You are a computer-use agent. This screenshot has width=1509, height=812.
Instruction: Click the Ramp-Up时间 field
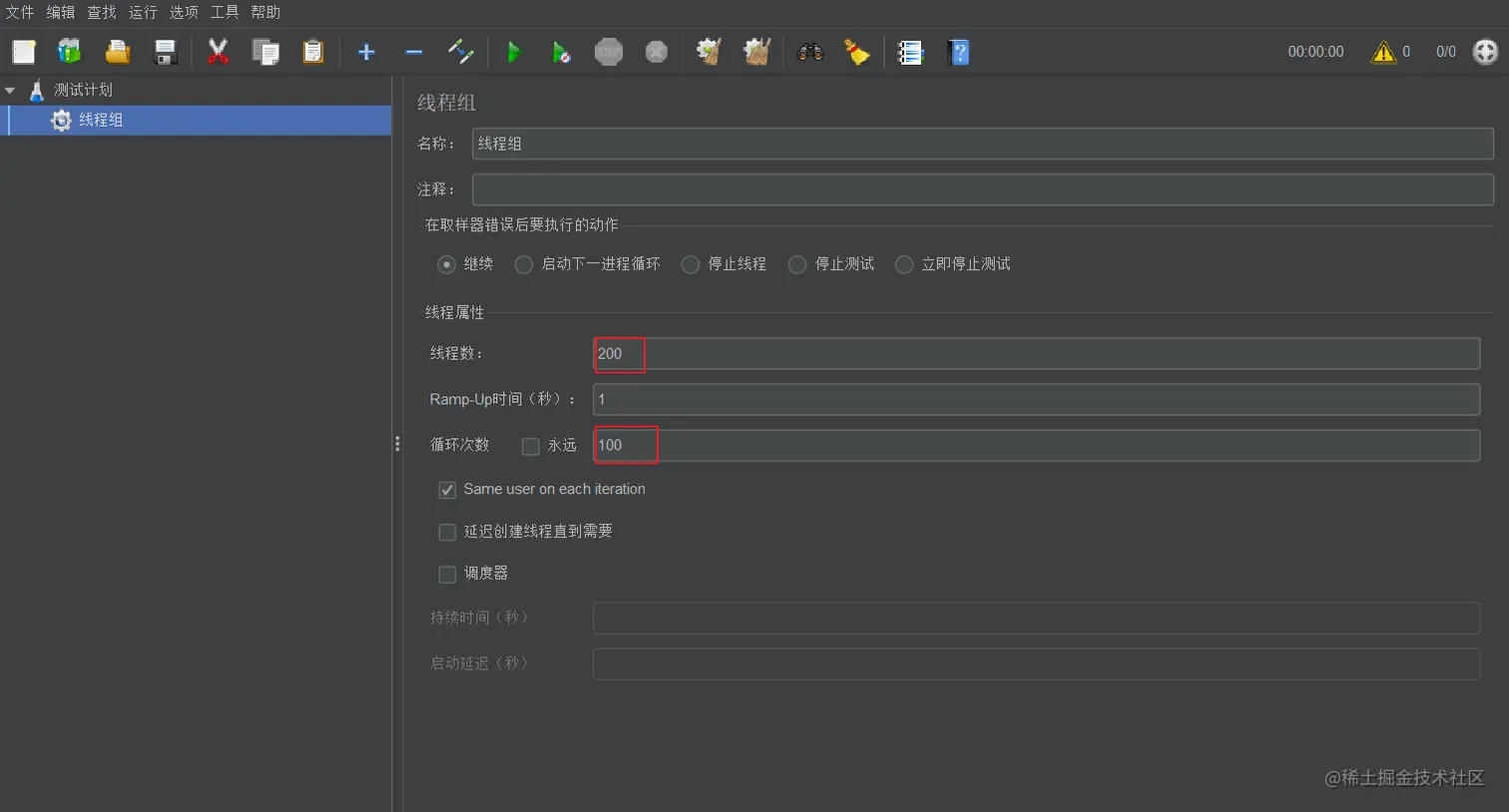(1036, 399)
